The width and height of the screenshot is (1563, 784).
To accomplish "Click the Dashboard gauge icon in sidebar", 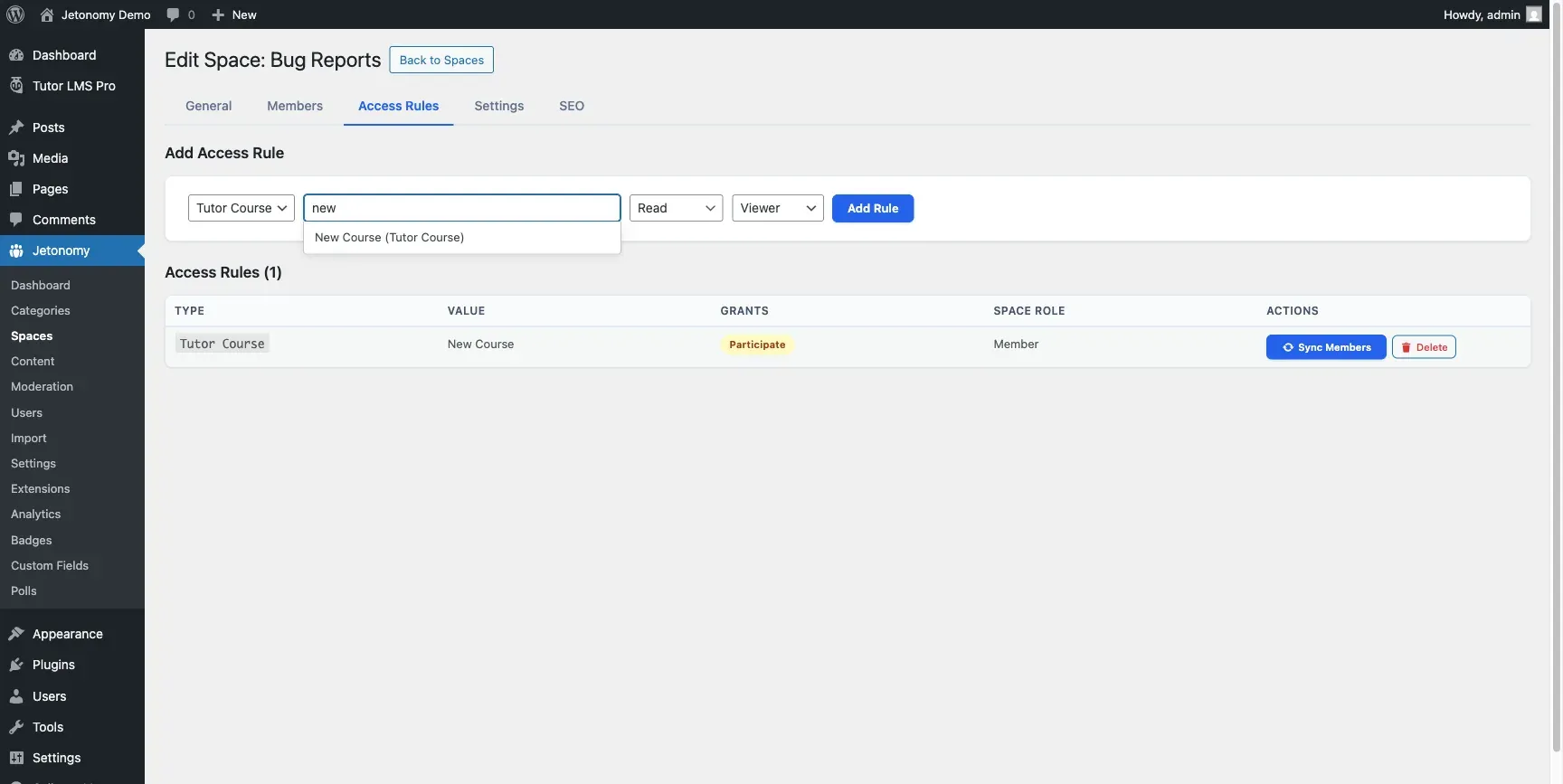I will point(16,55).
